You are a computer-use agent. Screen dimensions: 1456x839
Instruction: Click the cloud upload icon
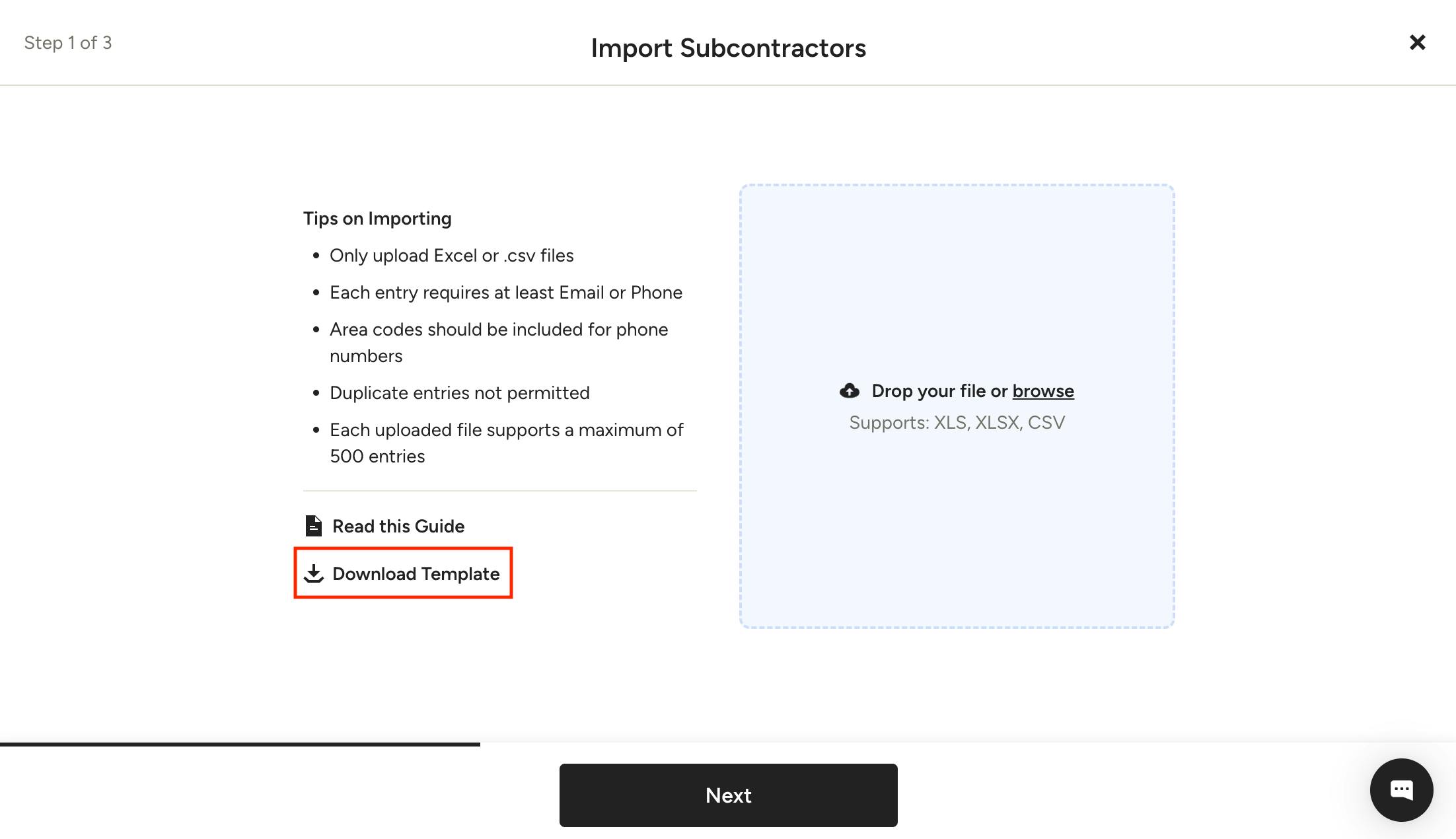(850, 391)
